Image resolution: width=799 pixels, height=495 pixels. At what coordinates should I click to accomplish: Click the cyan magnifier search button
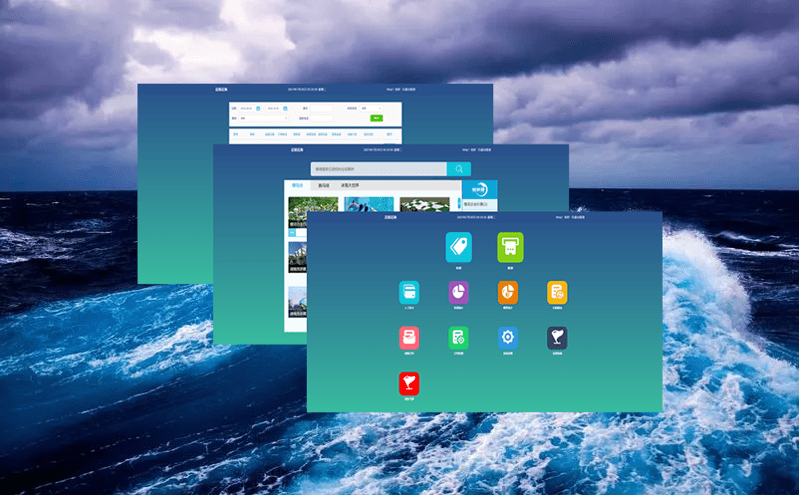458,170
